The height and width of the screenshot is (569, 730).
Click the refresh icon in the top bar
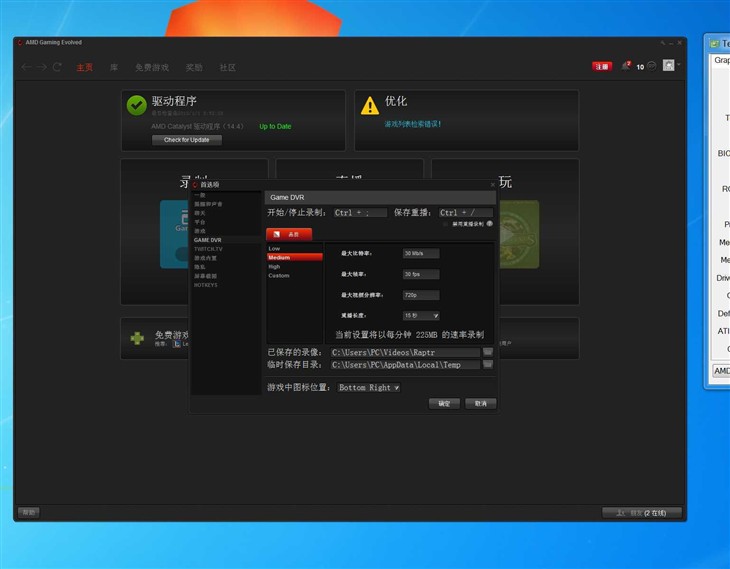click(x=57, y=67)
